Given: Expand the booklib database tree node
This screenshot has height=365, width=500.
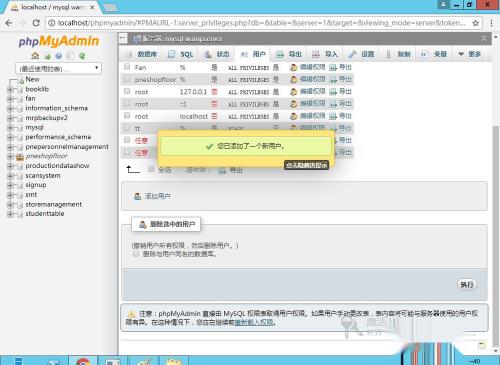Looking at the screenshot, I should (x=10, y=89).
